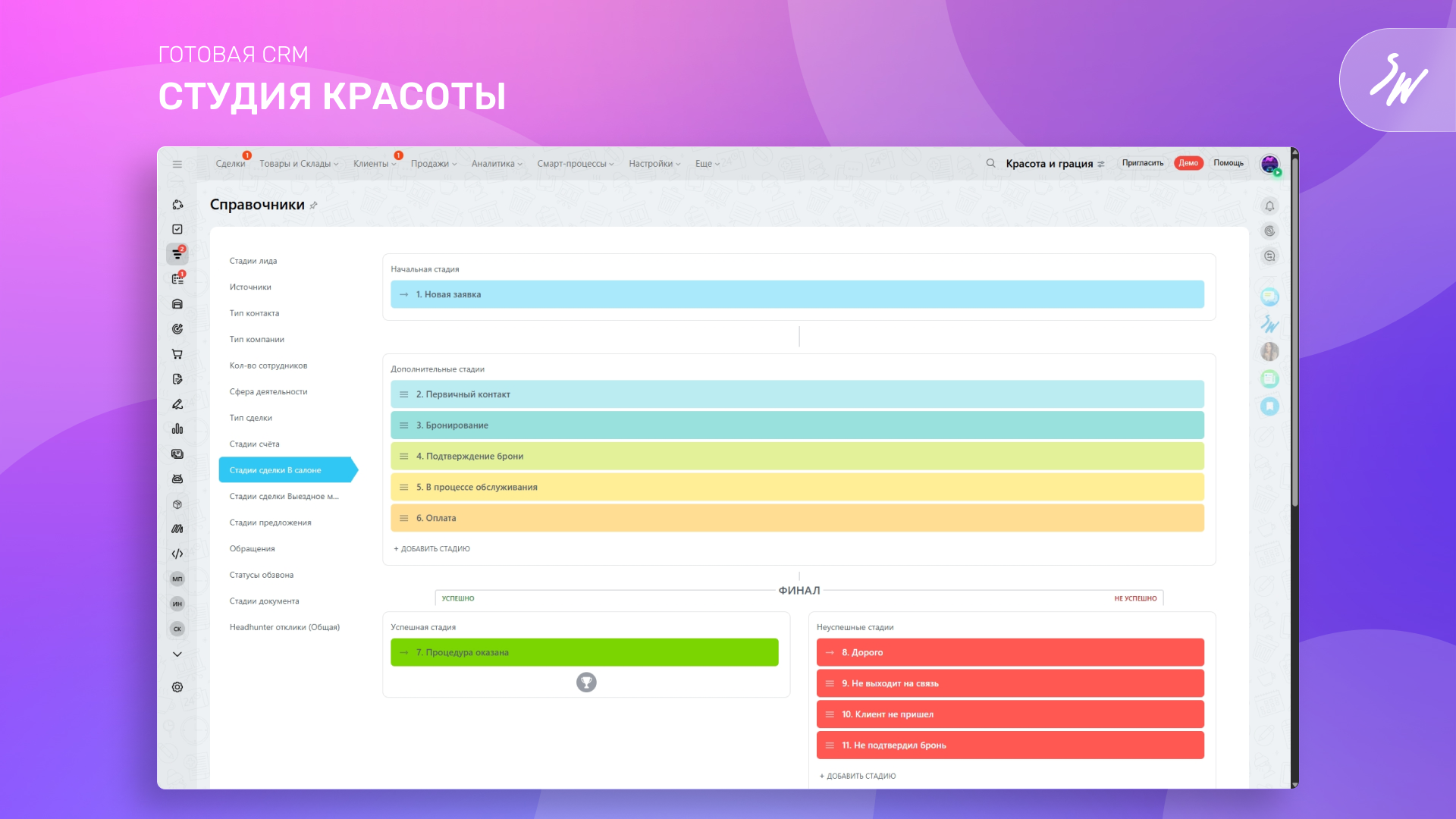
Task: Select Стадии лида in the list
Action: click(253, 261)
